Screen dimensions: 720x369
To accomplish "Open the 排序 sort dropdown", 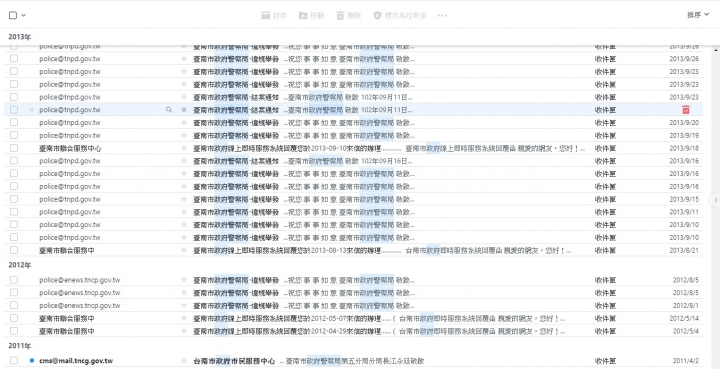I will click(698, 15).
